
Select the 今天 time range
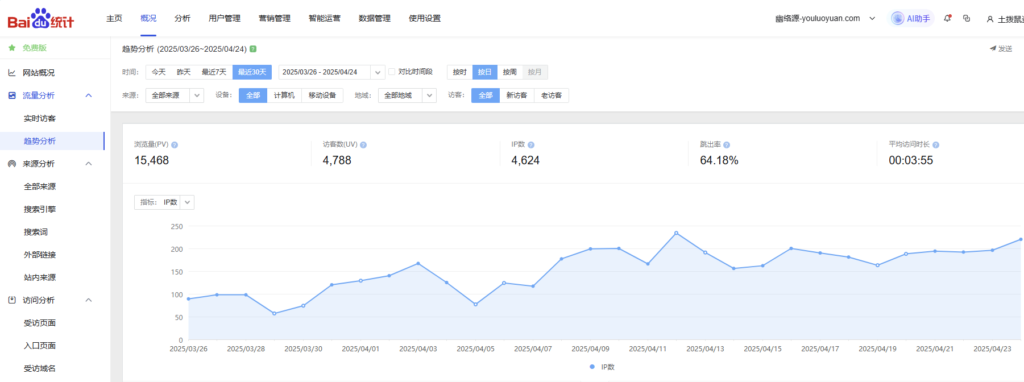pyautogui.click(x=159, y=72)
